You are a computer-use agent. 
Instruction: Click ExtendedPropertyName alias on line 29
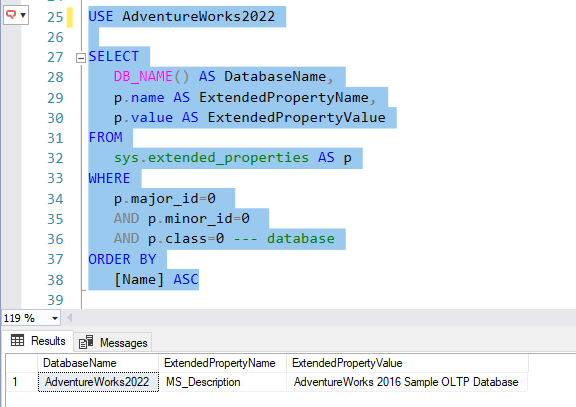(x=284, y=97)
